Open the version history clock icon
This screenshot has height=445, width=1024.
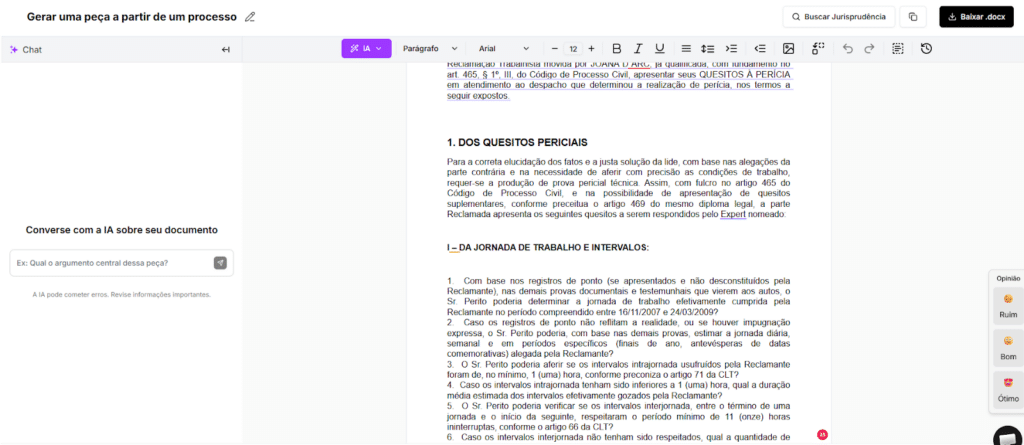pyautogui.click(x=926, y=48)
